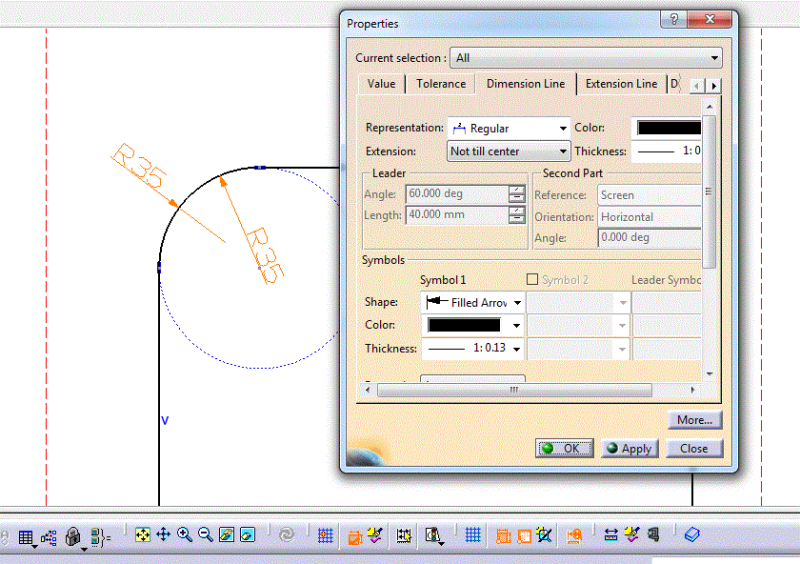Click the Zoom Out magnifier
Image resolution: width=800 pixels, height=564 pixels.
pos(205,535)
